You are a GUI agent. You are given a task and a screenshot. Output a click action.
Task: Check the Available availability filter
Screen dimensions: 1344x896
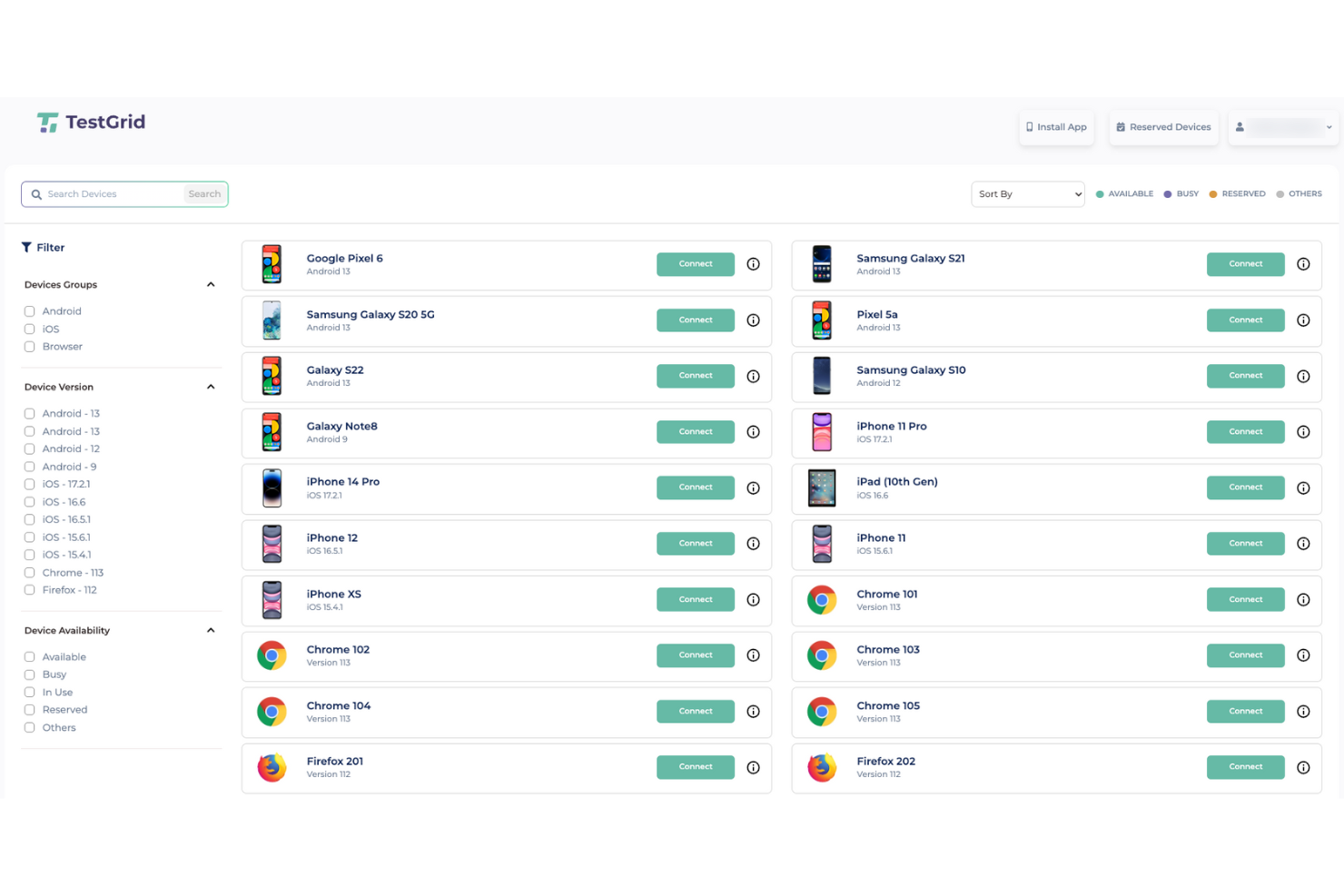point(29,657)
